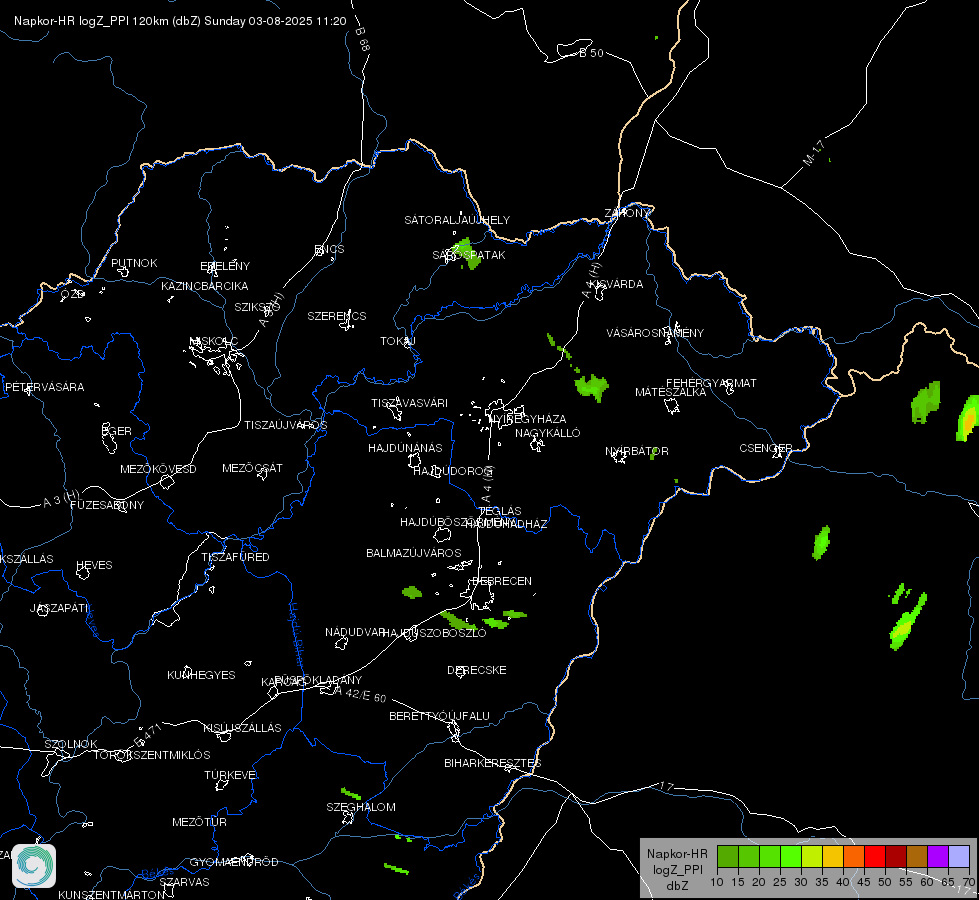Click the KISÚJSZÁLLÁS city label

242,728
